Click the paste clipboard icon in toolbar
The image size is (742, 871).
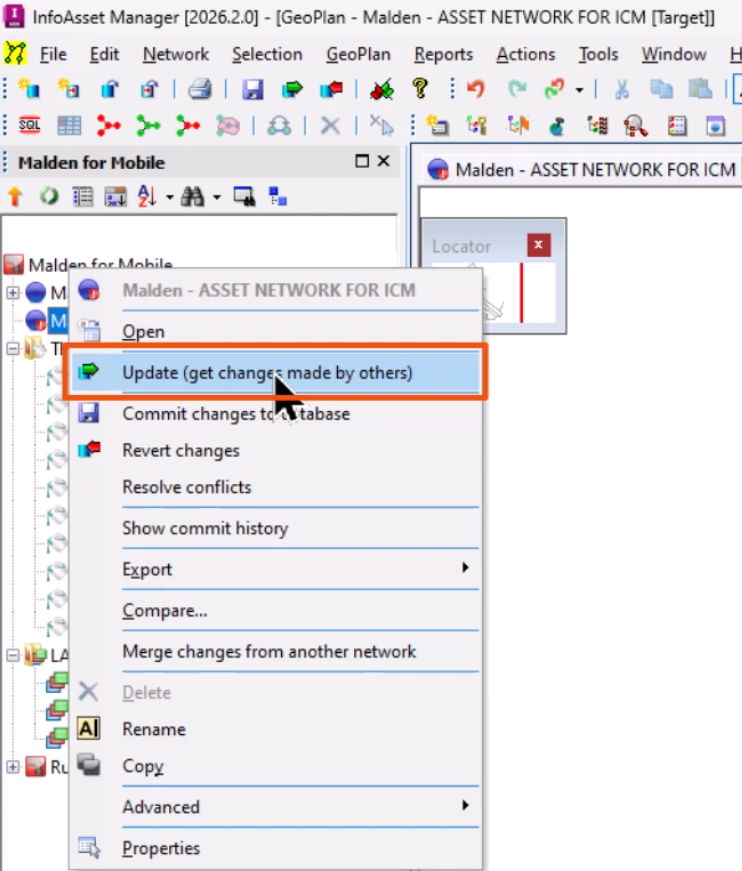[700, 89]
